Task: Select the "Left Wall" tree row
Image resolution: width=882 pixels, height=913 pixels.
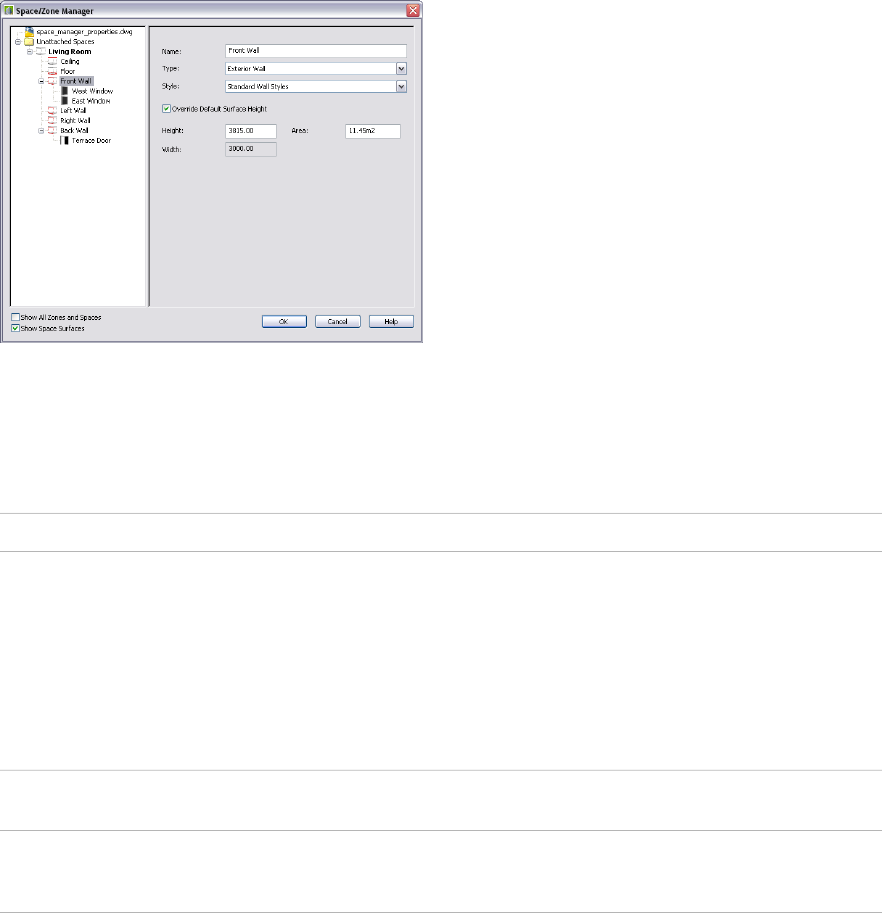Action: pyautogui.click(x=73, y=111)
